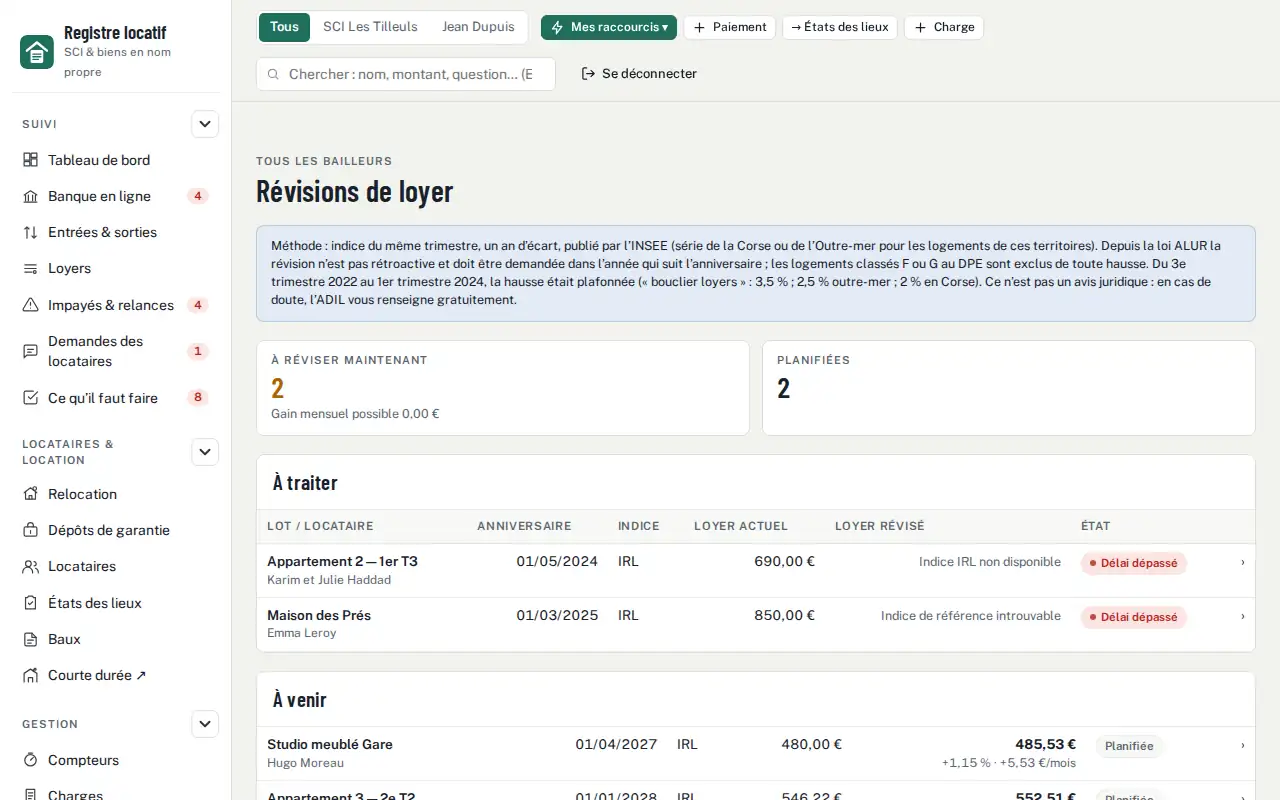The height and width of the screenshot is (800, 1280).
Task: Click the Entrées & sorties arrows icon
Action: tap(30, 232)
